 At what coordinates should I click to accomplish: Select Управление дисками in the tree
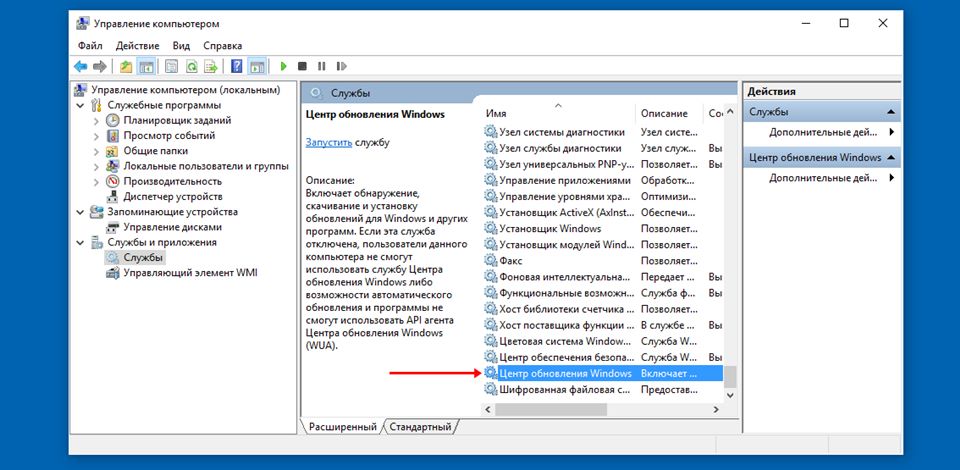pyautogui.click(x=172, y=227)
